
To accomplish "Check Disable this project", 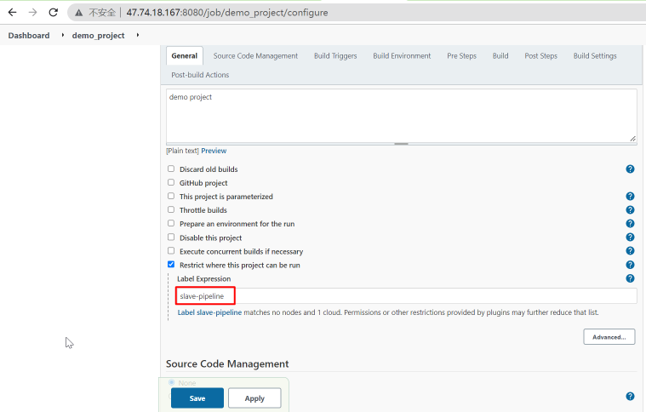I will 171,237.
